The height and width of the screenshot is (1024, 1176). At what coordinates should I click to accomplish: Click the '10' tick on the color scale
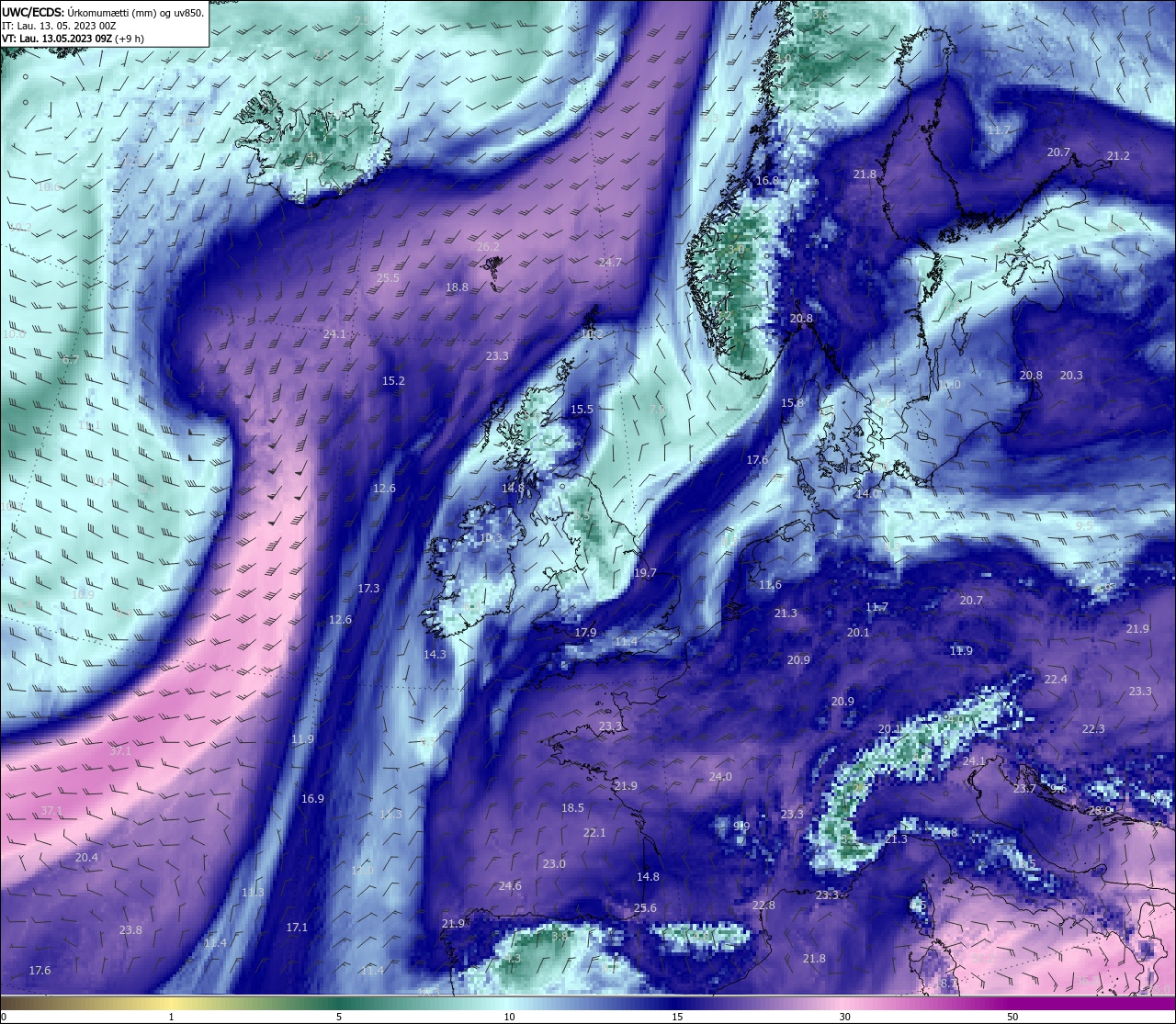[x=508, y=1017]
